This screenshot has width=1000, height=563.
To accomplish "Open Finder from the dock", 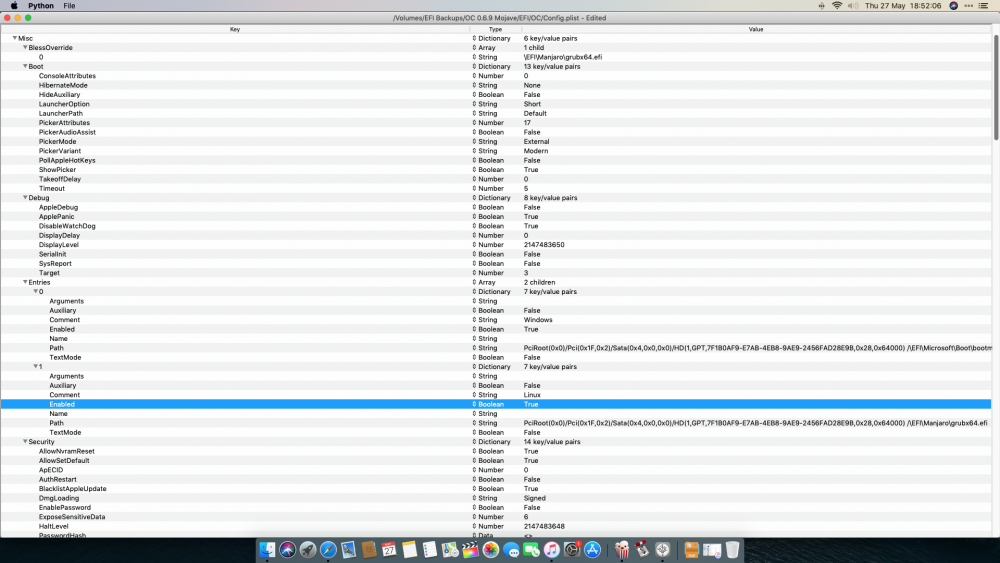I will coord(267,550).
